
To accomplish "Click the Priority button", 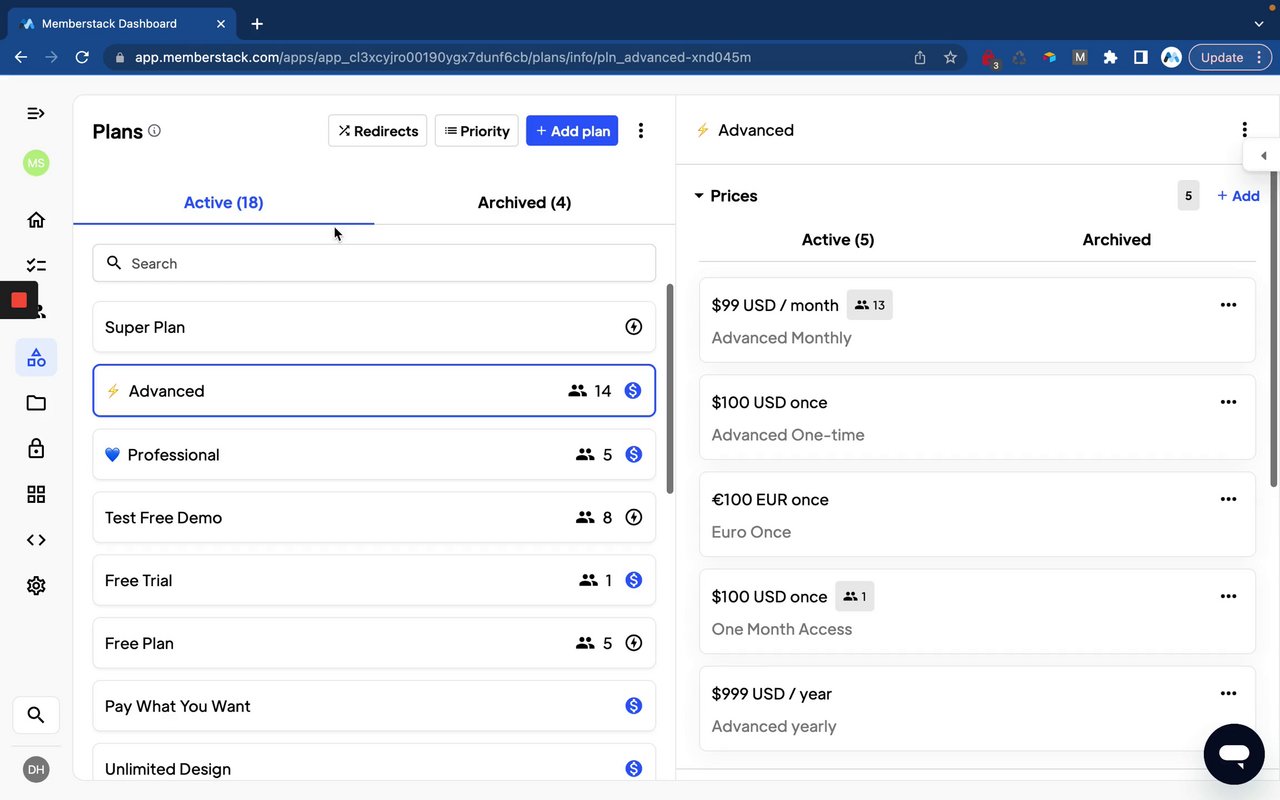I will [x=477, y=131].
